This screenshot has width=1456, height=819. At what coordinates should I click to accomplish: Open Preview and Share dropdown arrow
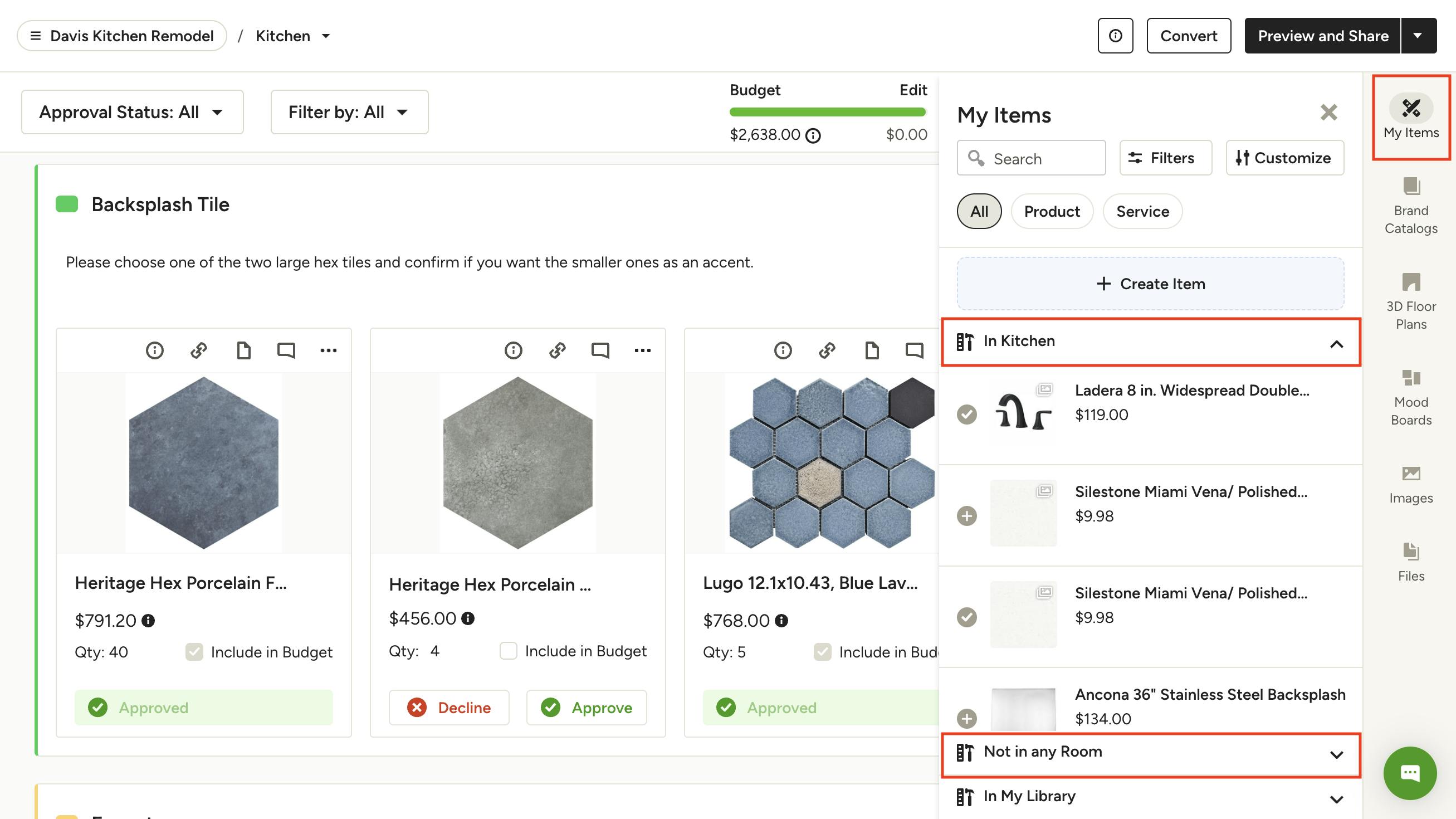click(1418, 36)
